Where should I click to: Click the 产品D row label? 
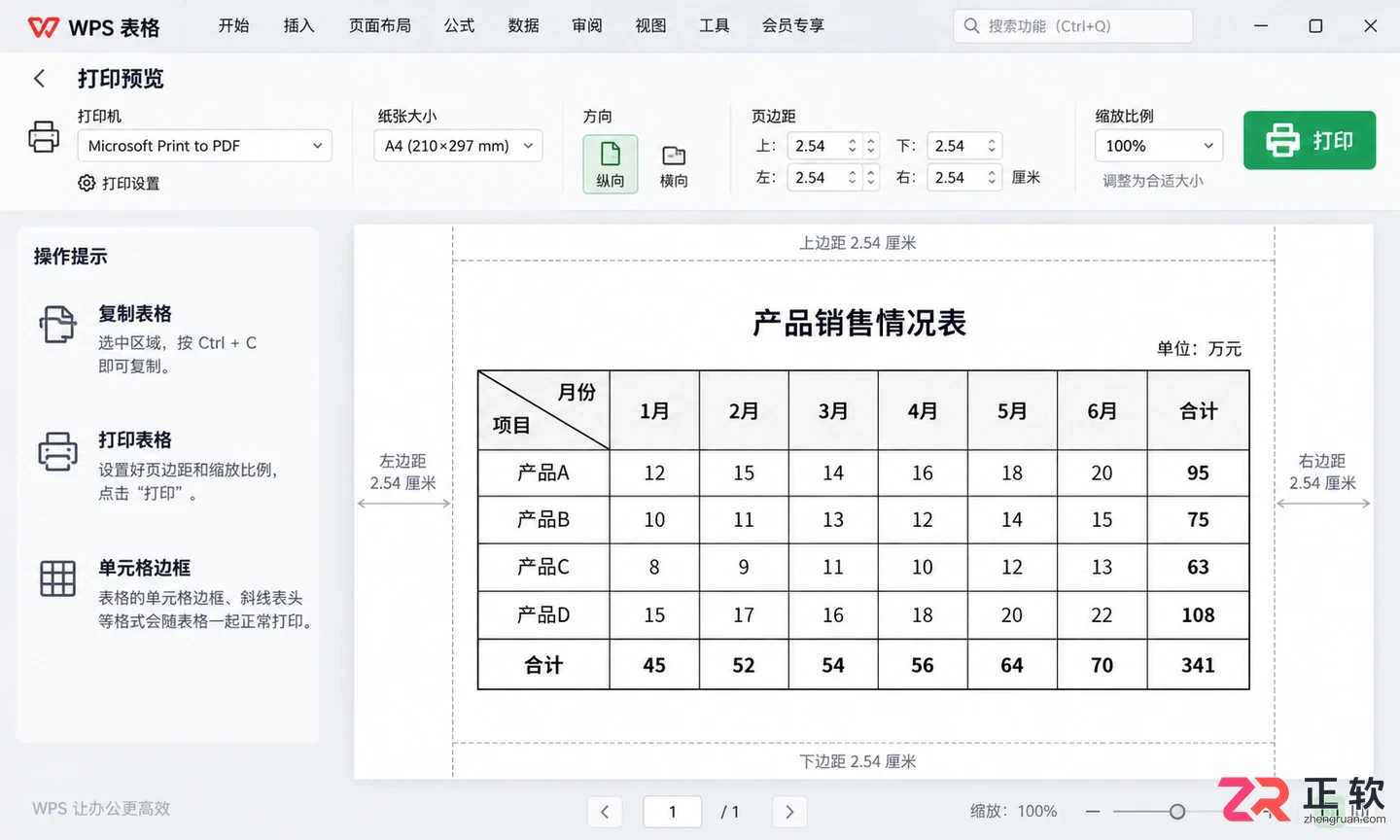click(x=543, y=615)
